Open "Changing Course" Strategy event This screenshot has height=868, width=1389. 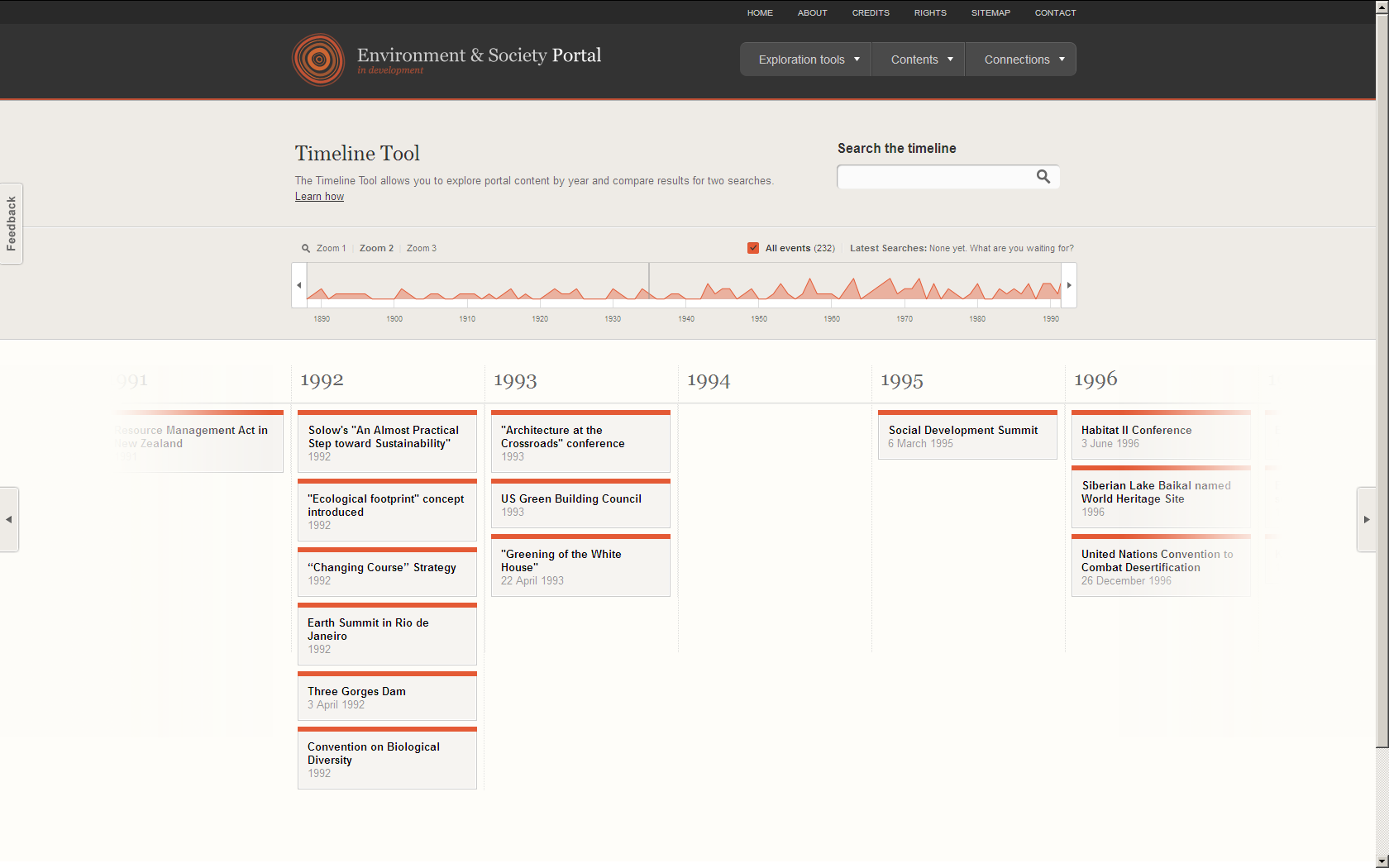point(387,572)
